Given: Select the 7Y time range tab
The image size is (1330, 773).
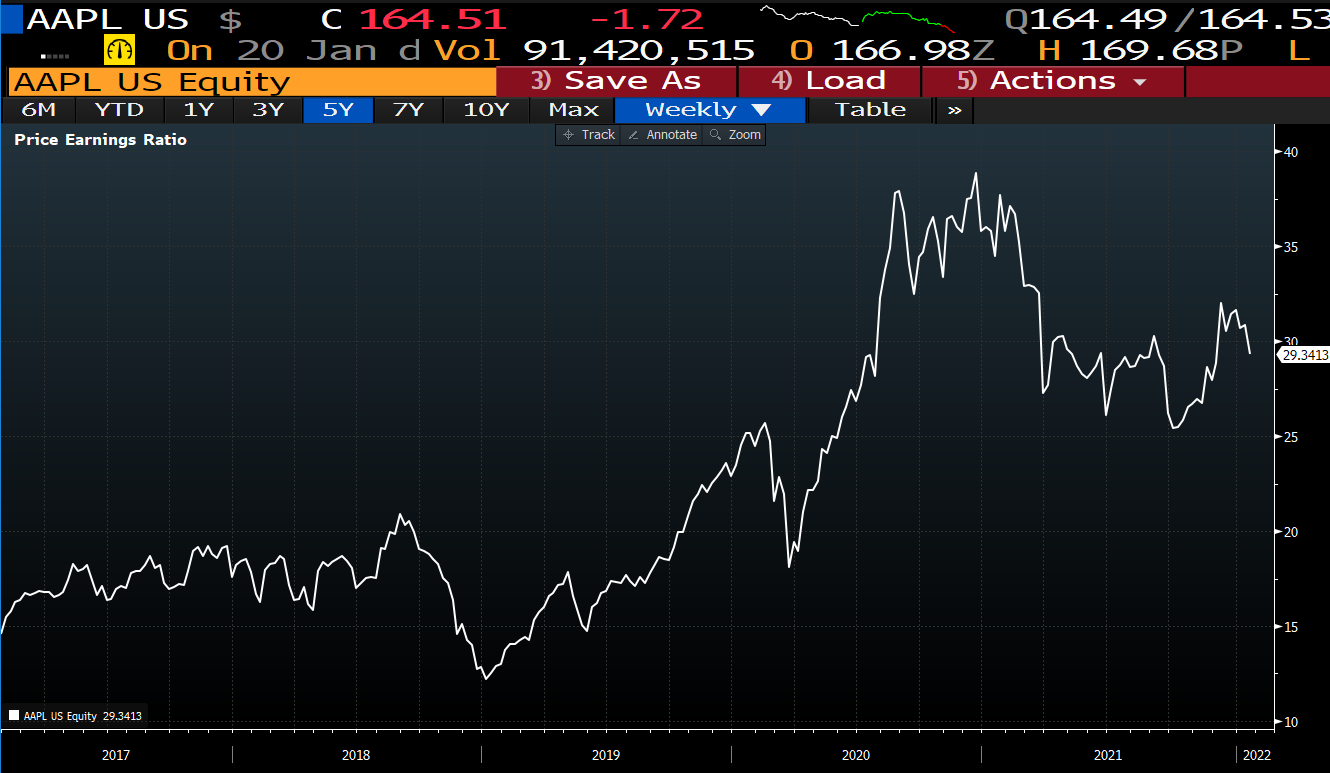Looking at the screenshot, I should (x=408, y=110).
